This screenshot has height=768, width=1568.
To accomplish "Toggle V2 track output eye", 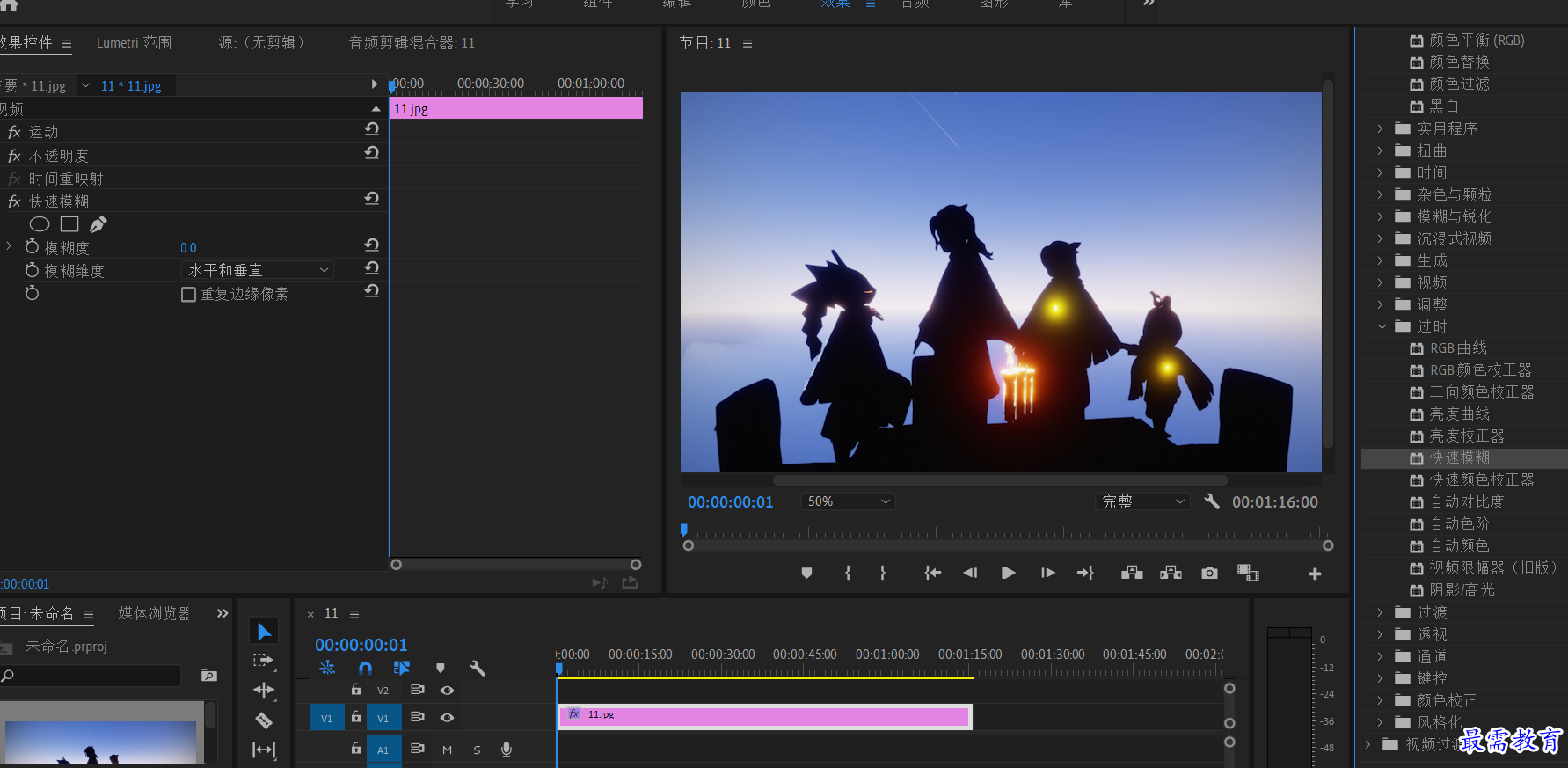I will 447,691.
